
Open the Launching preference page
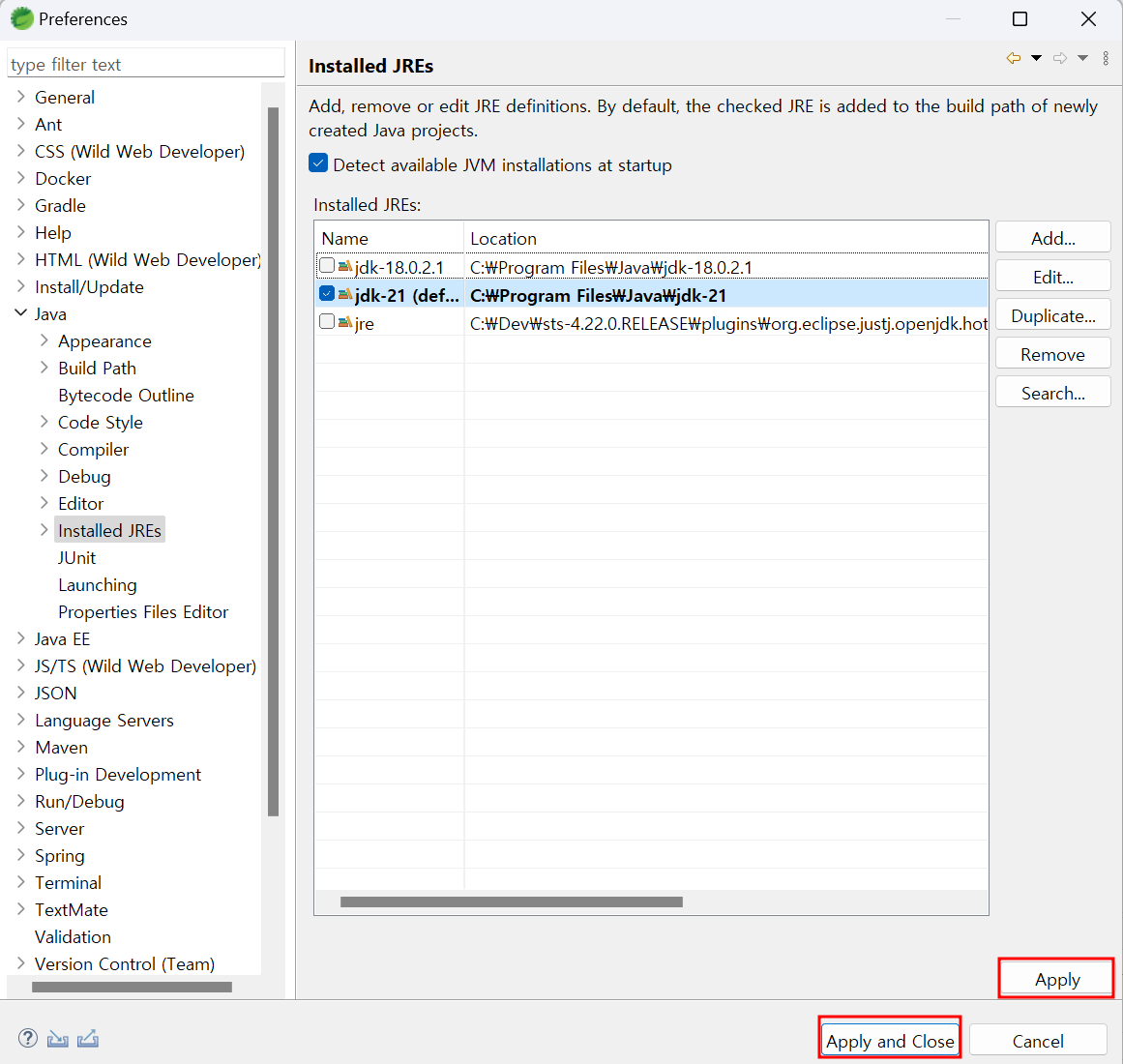(x=98, y=585)
